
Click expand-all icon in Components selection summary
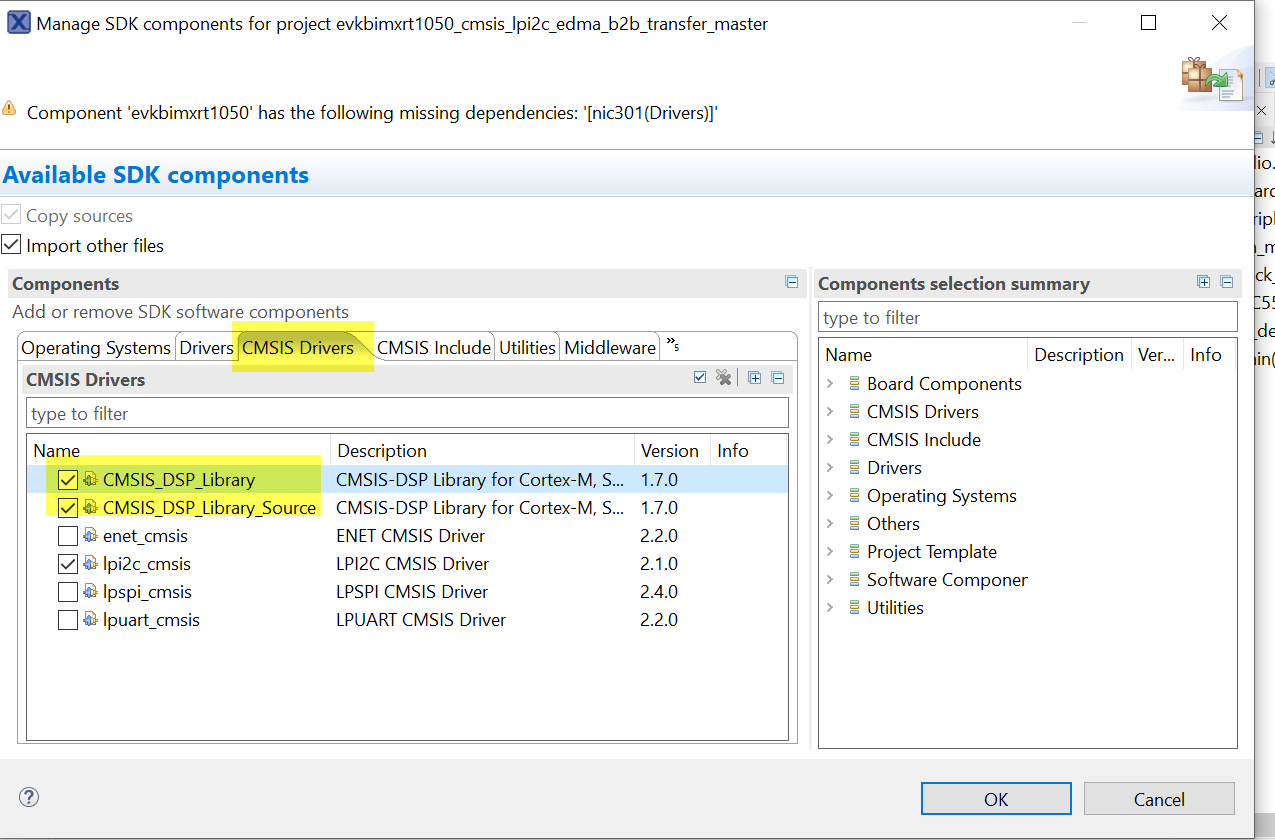1204,283
